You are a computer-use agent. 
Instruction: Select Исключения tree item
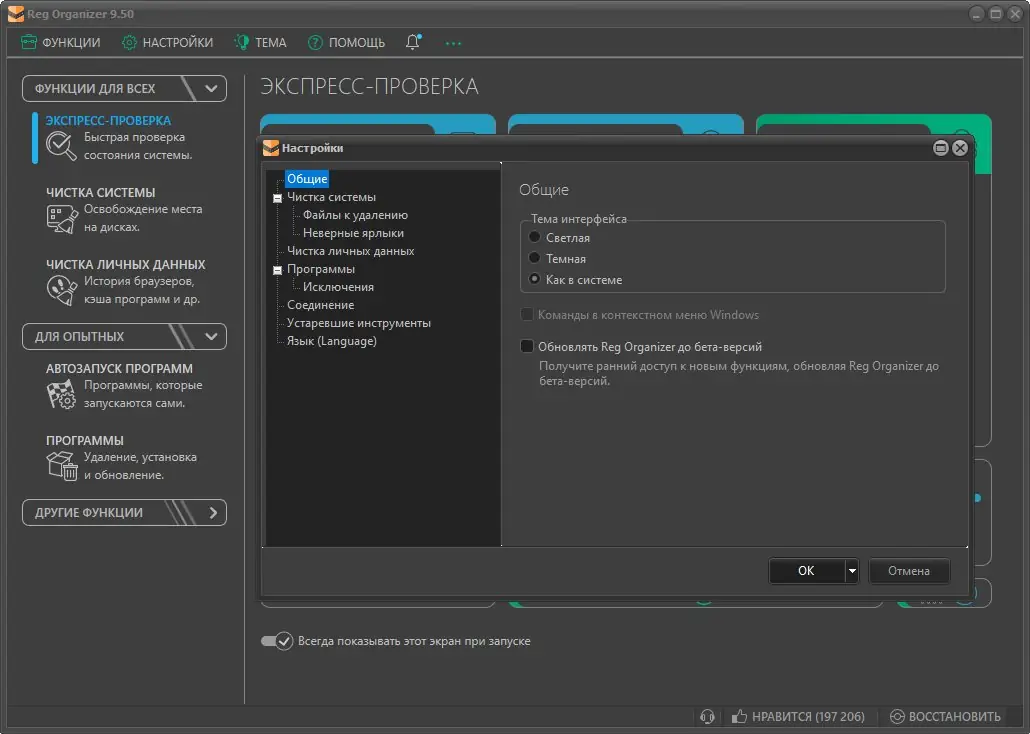(x=338, y=287)
